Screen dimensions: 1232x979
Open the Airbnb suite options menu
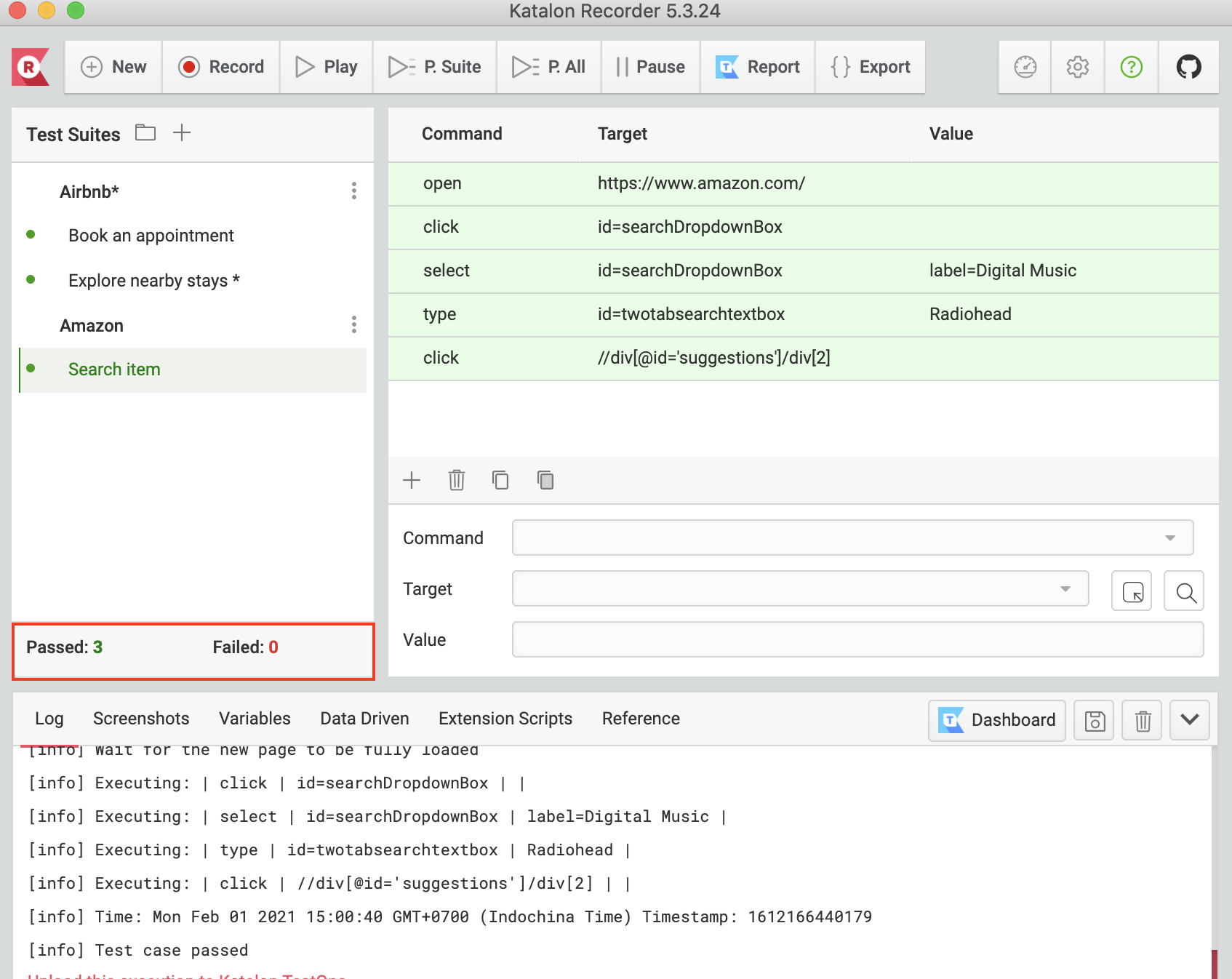[x=354, y=191]
